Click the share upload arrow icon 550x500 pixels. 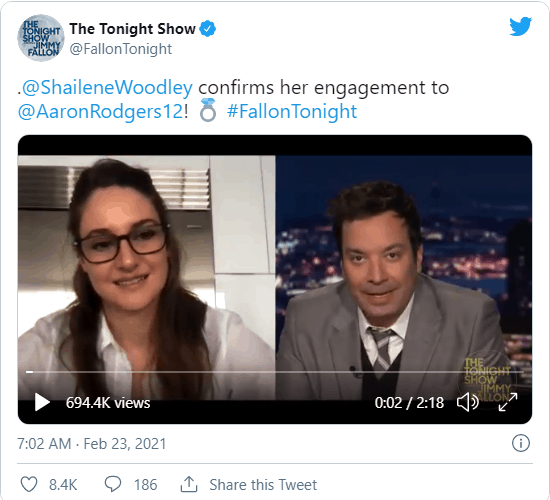[x=189, y=484]
